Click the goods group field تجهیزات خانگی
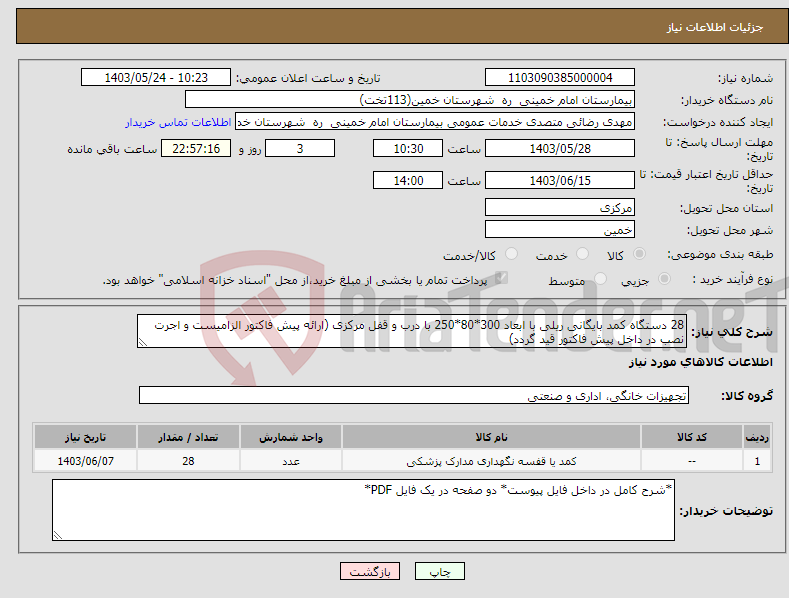Image resolution: width=789 pixels, height=598 pixels. 414,396
